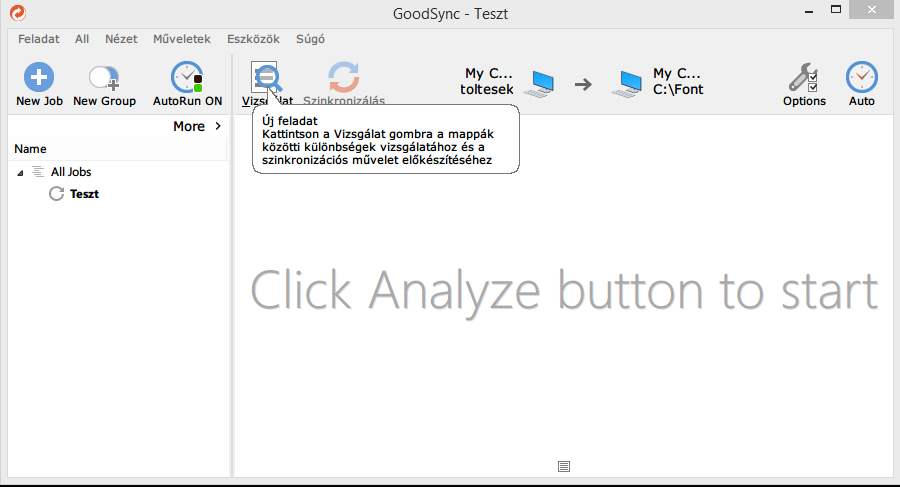The height and width of the screenshot is (487, 900).
Task: Create a New Group from toolbar
Action: tap(104, 77)
